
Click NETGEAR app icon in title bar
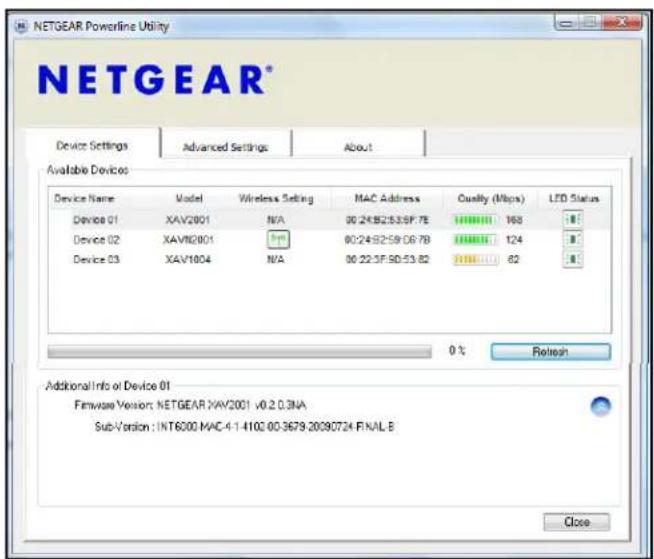click(20, 26)
